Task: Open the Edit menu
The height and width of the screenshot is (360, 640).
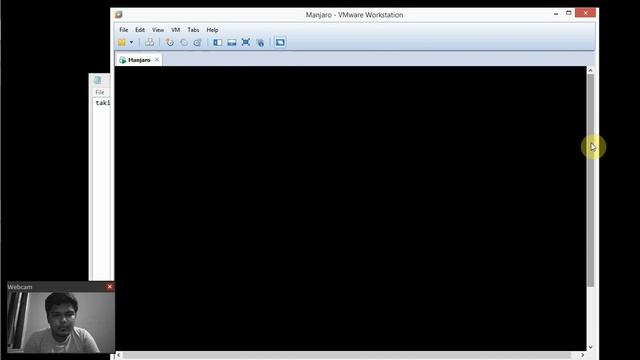Action: pyautogui.click(x=140, y=30)
